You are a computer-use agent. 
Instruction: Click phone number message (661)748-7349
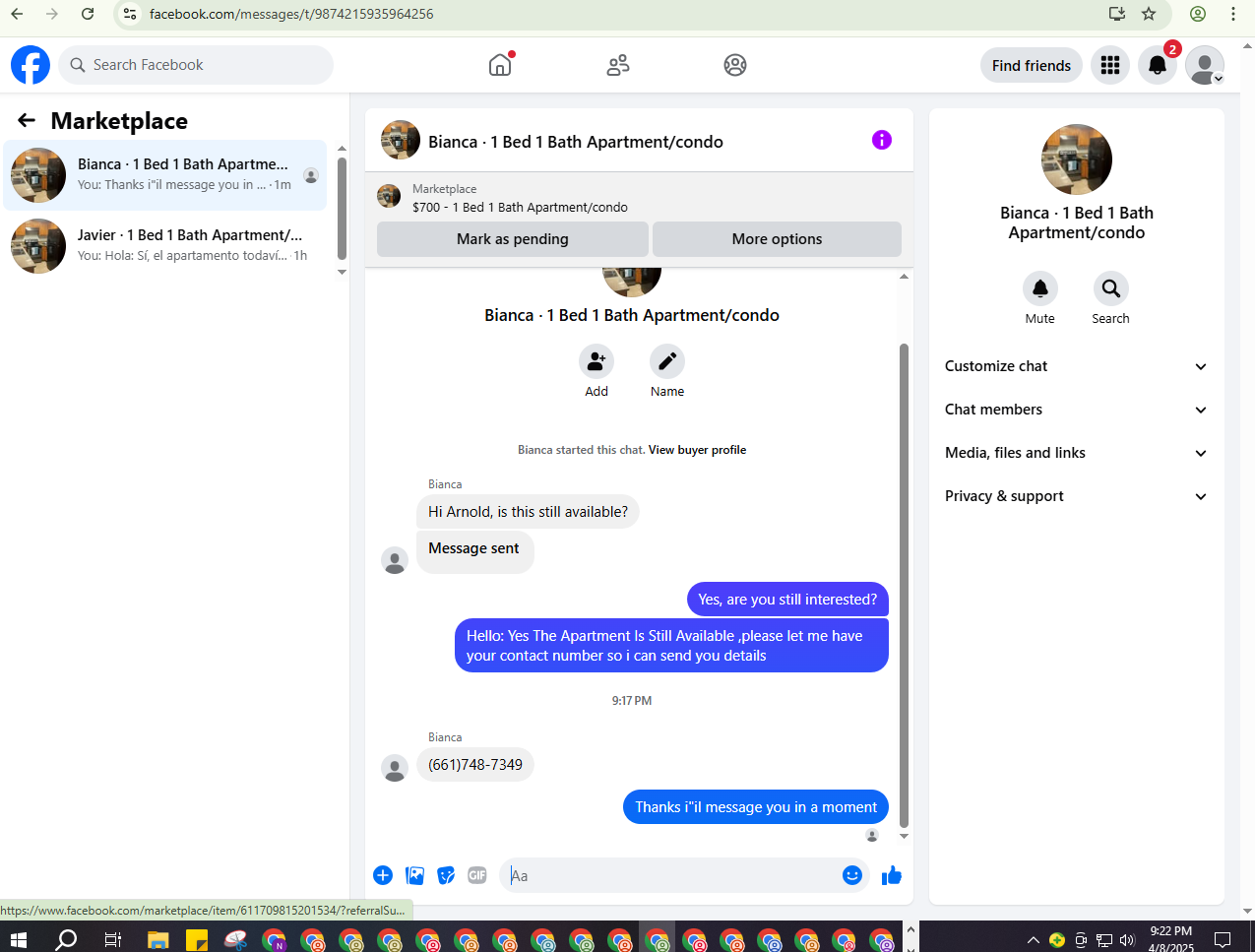(475, 765)
